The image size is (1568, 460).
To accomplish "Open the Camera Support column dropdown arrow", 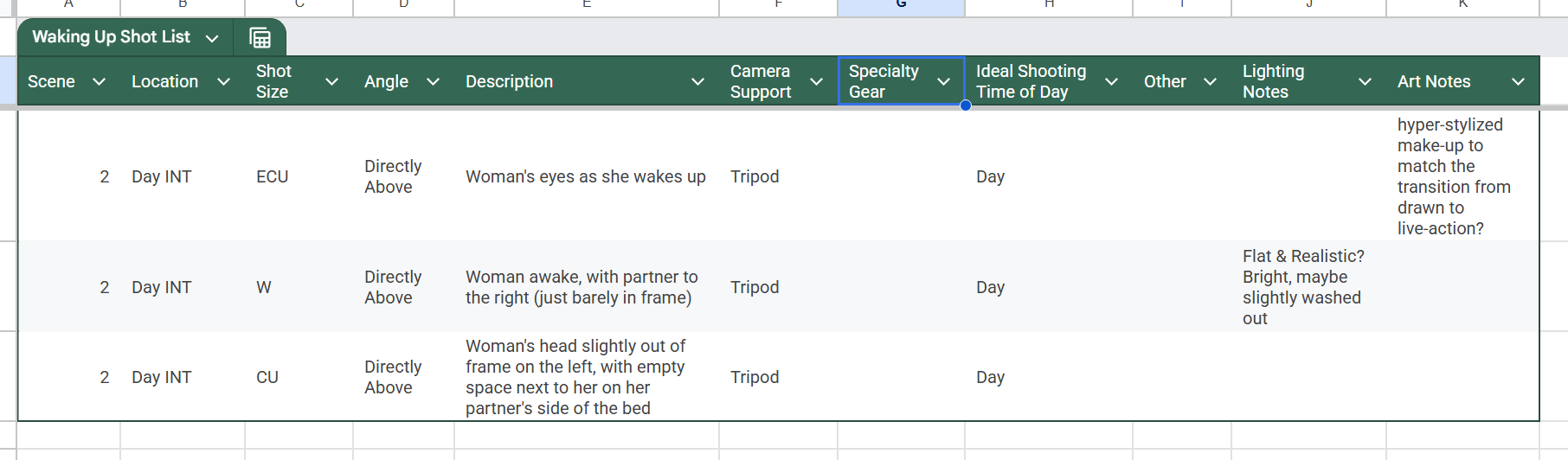I will point(816,81).
